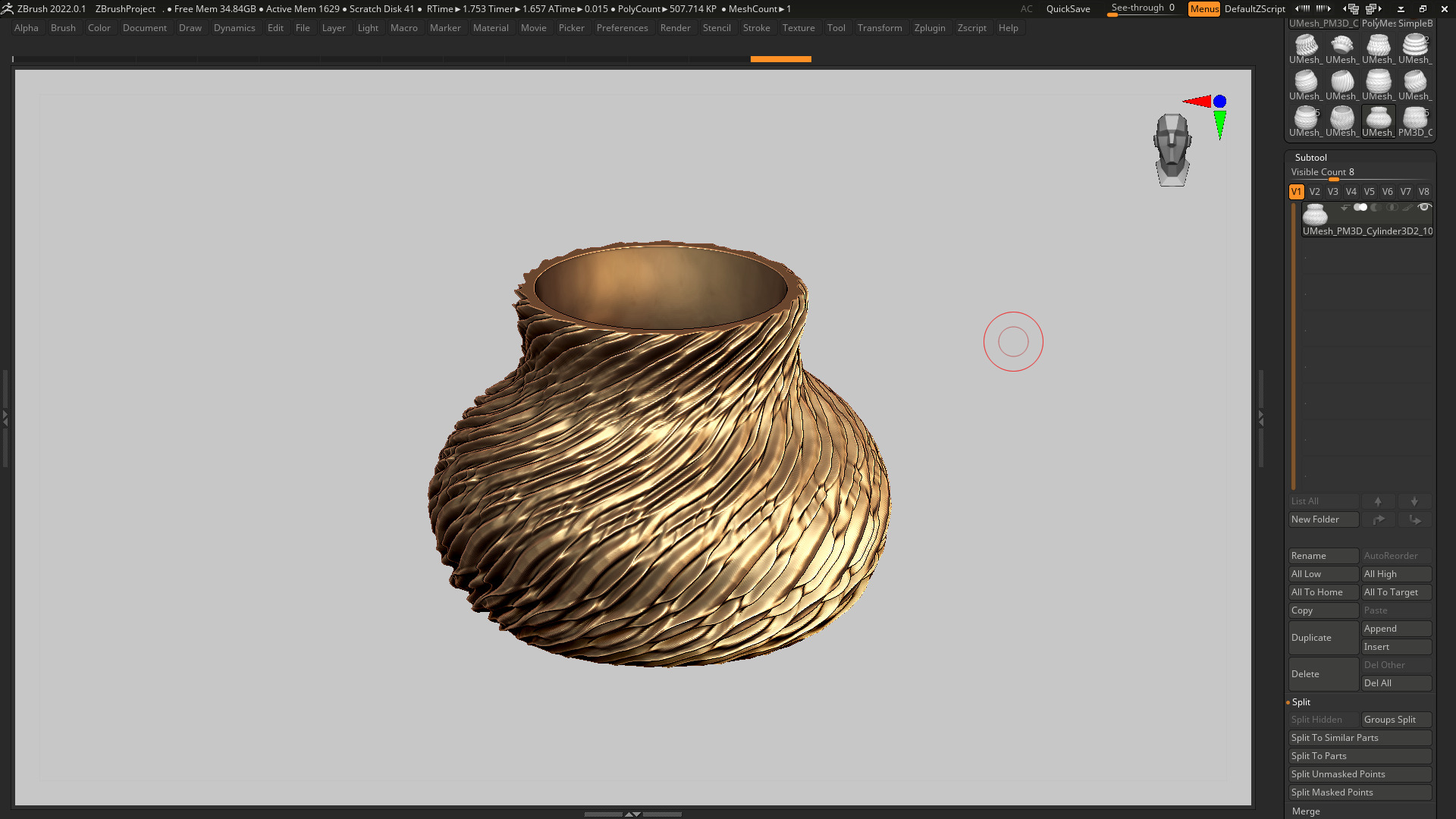Open the Brush menu
Screen dimensions: 1456x819
pyautogui.click(x=63, y=28)
